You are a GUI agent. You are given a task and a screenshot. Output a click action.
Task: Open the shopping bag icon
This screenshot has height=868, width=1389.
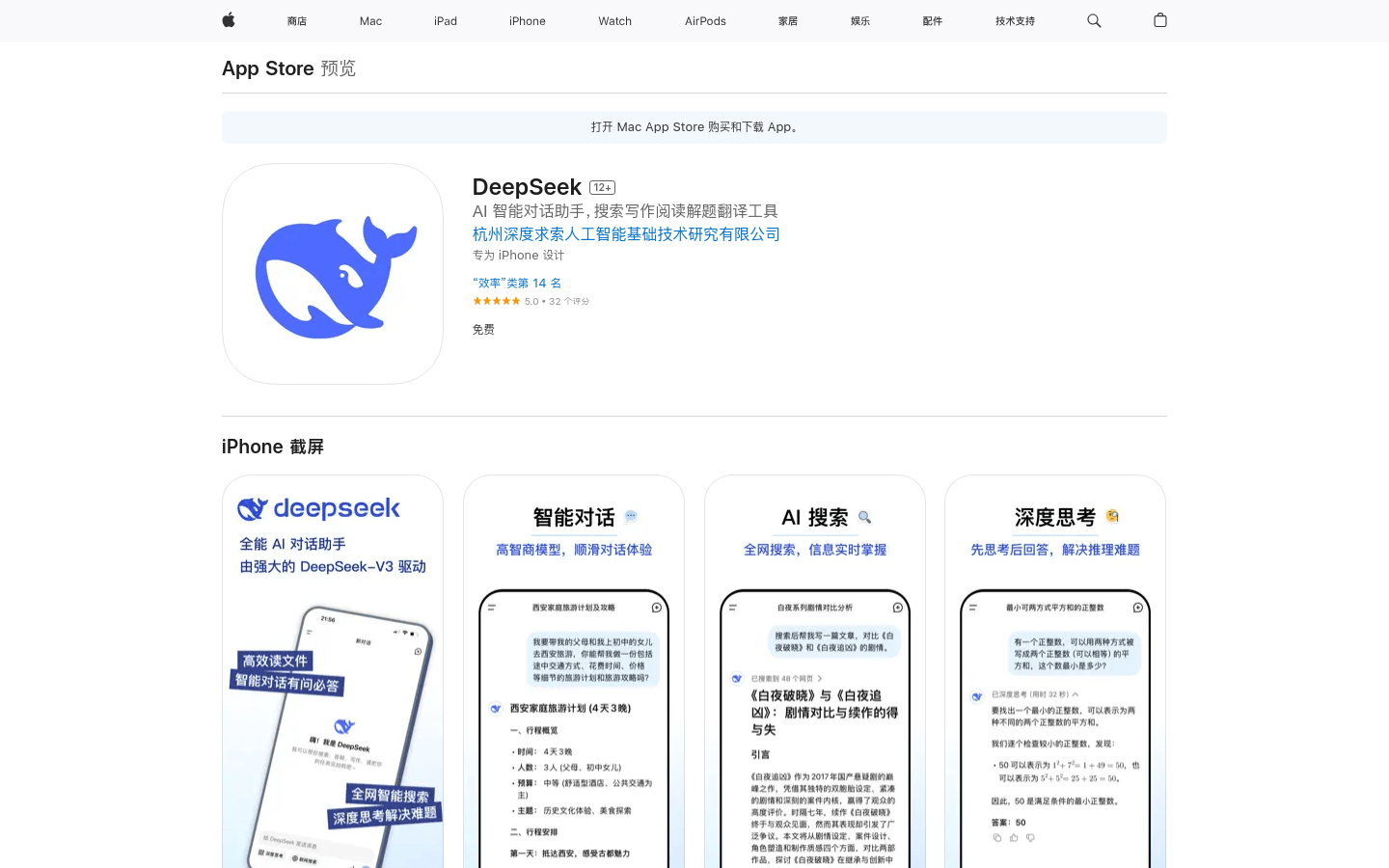point(1160,20)
